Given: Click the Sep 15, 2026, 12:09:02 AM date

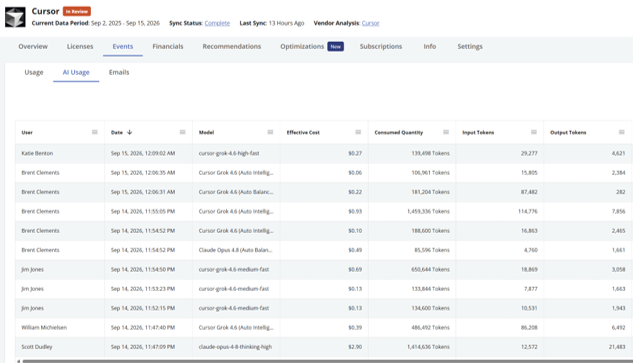Looking at the screenshot, I should (143, 153).
